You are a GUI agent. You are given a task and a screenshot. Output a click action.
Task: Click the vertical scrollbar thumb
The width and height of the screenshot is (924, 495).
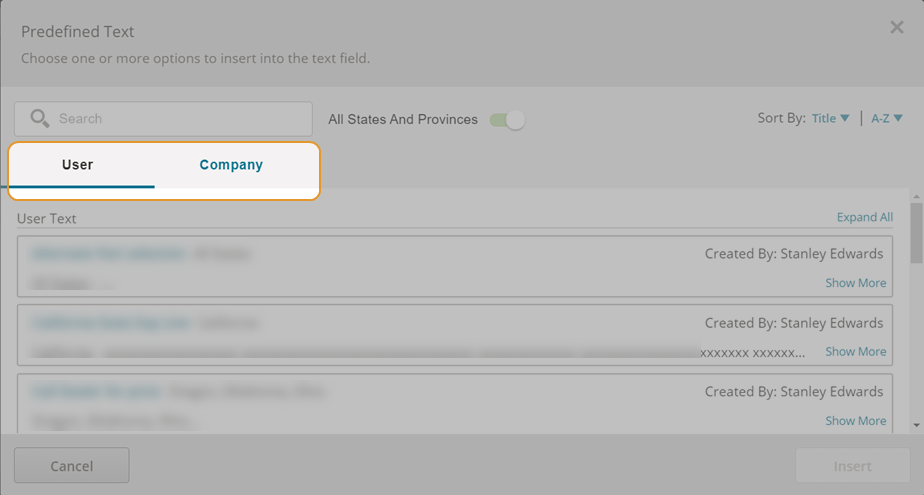[x=916, y=233]
